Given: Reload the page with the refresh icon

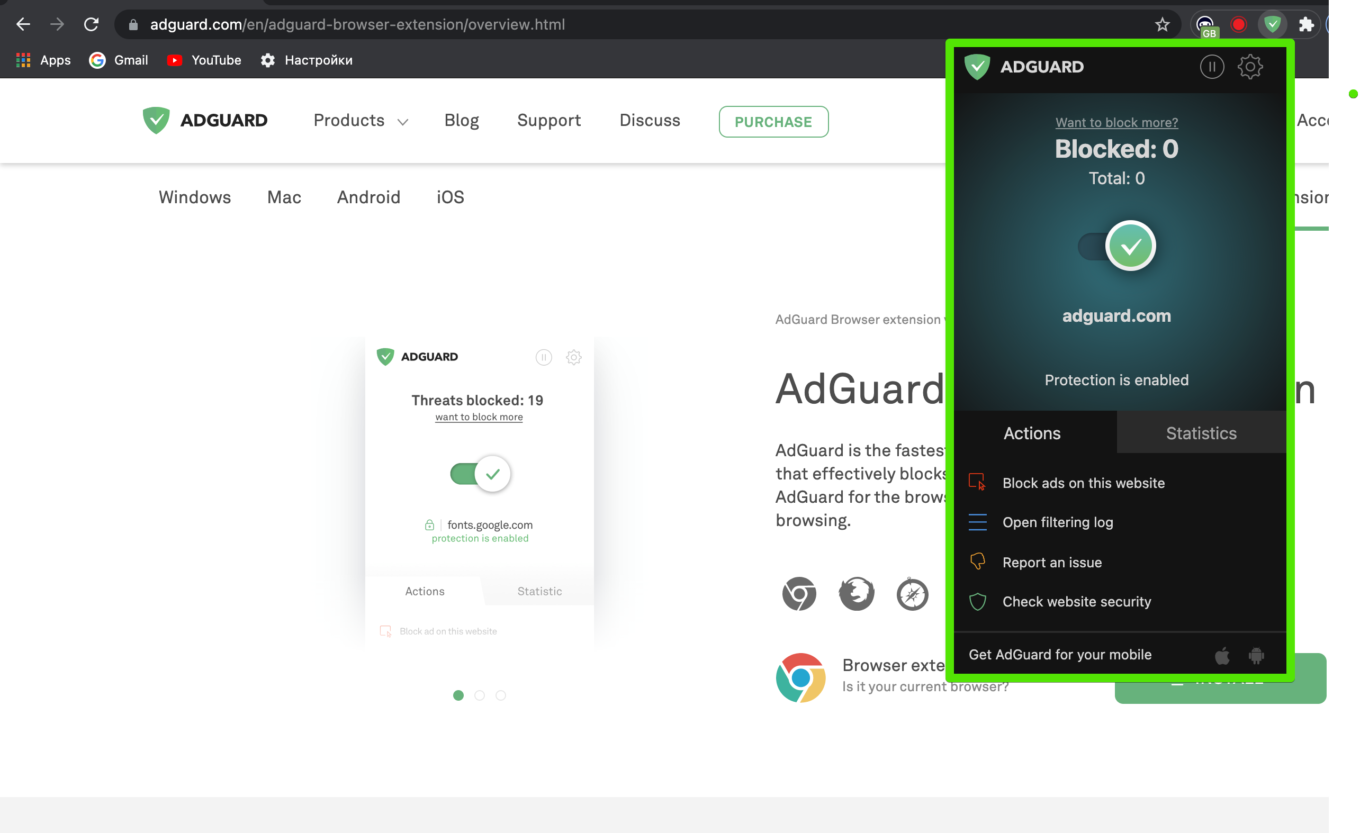Looking at the screenshot, I should coord(91,24).
